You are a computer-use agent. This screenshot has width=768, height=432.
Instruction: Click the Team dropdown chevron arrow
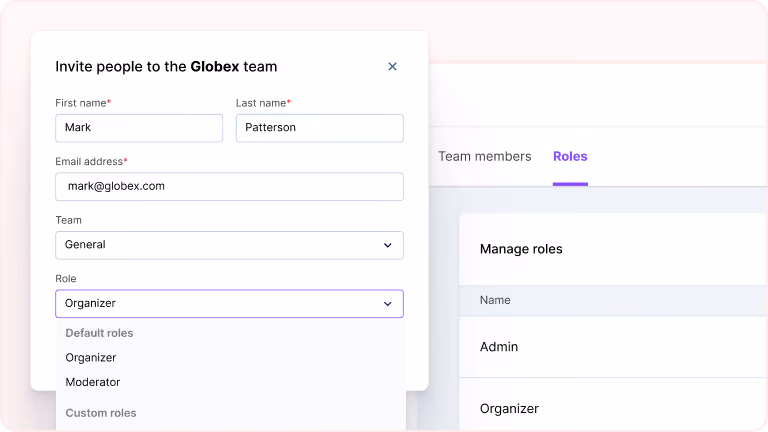tap(387, 245)
